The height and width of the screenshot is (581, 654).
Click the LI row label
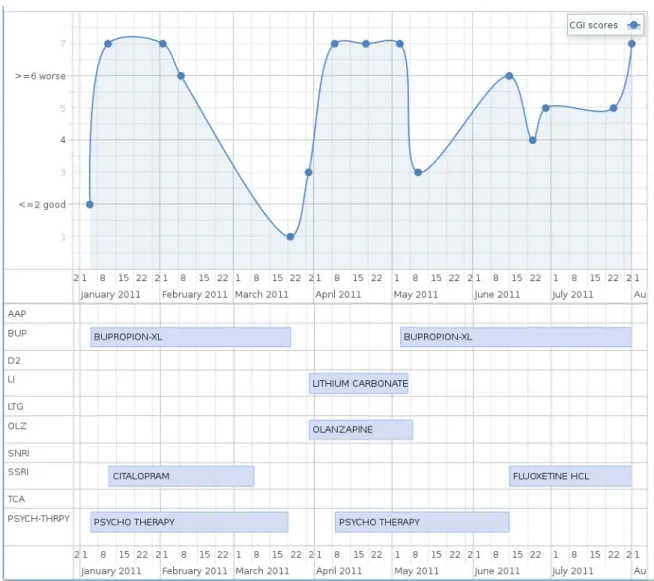point(11,379)
